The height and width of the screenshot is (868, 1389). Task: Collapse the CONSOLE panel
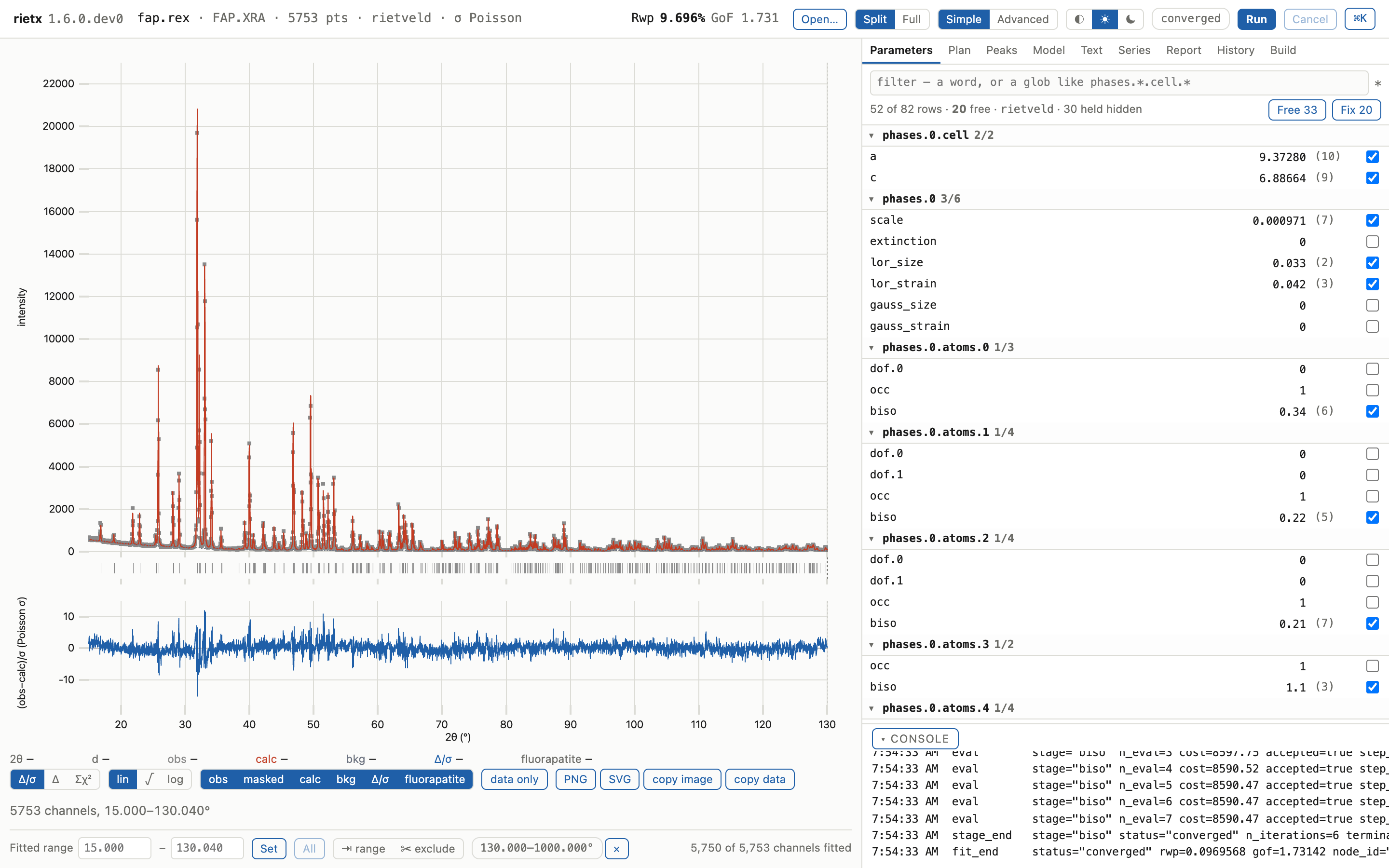(x=915, y=739)
